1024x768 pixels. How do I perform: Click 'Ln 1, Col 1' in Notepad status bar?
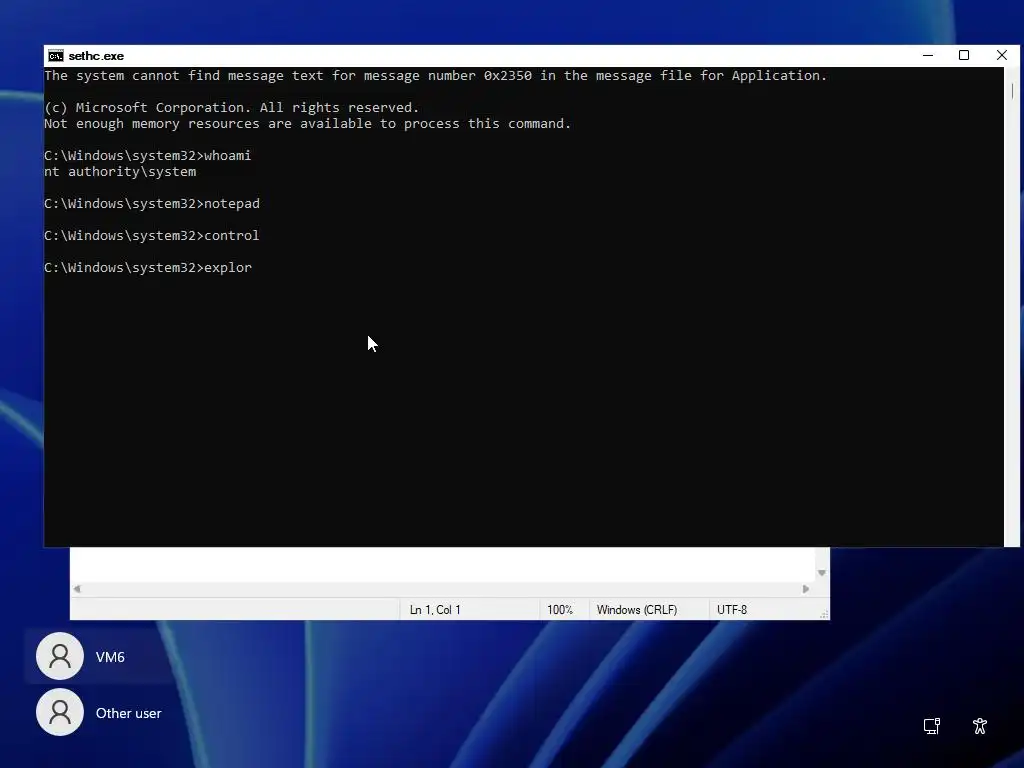pos(435,610)
